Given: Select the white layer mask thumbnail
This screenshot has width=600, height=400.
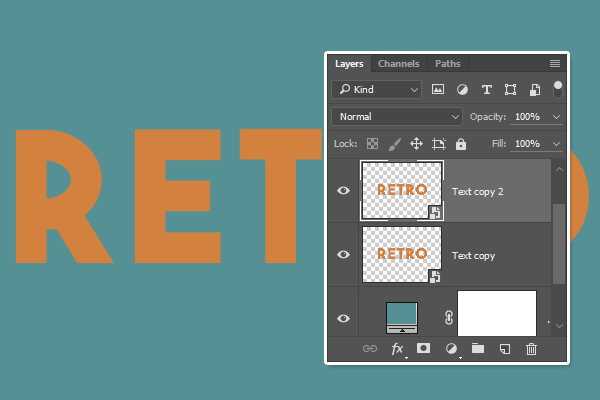Looking at the screenshot, I should click(497, 313).
